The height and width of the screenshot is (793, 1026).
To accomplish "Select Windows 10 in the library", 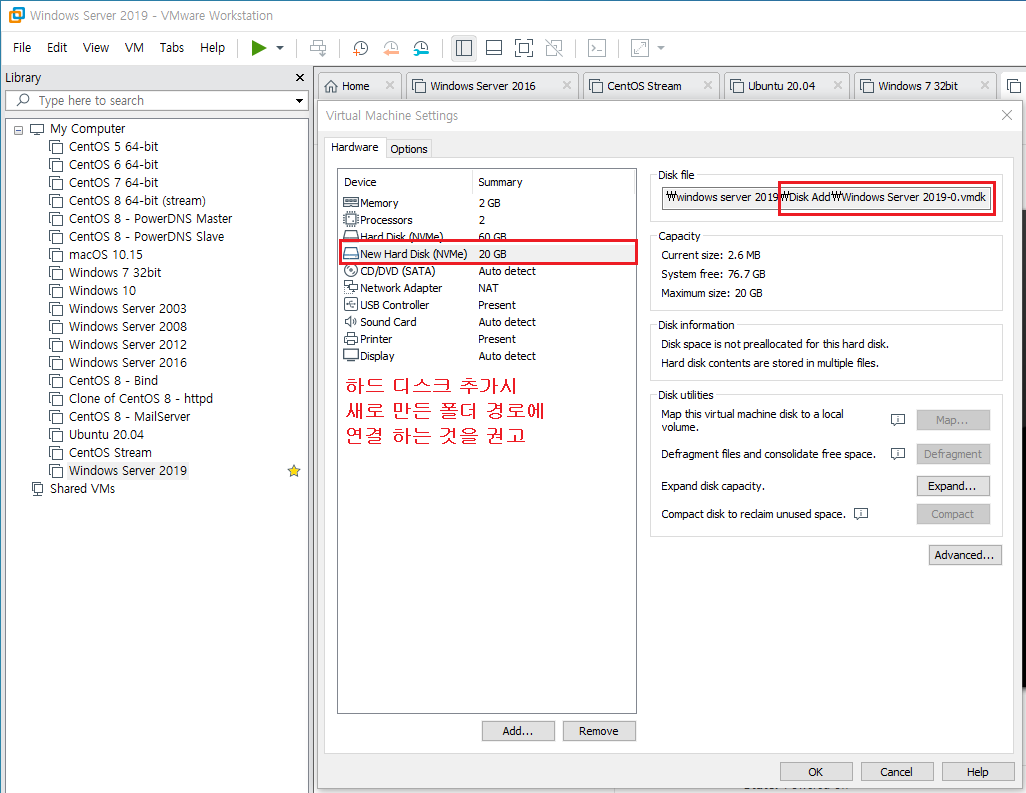I will click(x=102, y=291).
